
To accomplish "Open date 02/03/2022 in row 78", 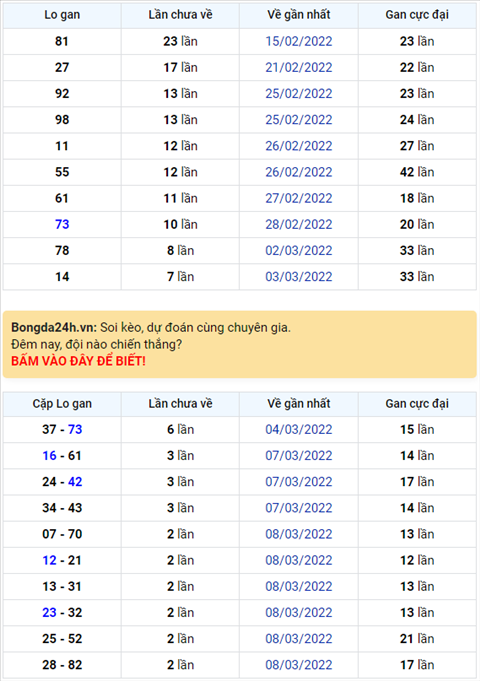I will tap(299, 251).
